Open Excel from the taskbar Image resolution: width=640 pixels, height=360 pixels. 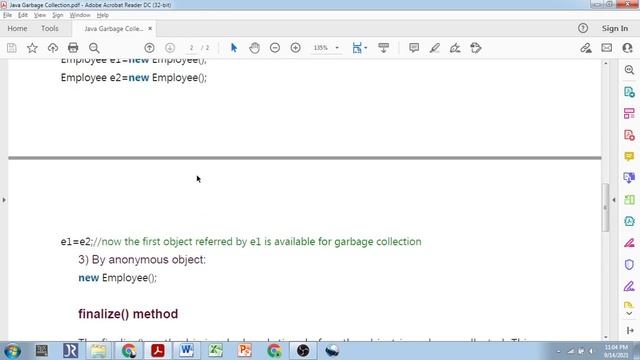(x=216, y=351)
